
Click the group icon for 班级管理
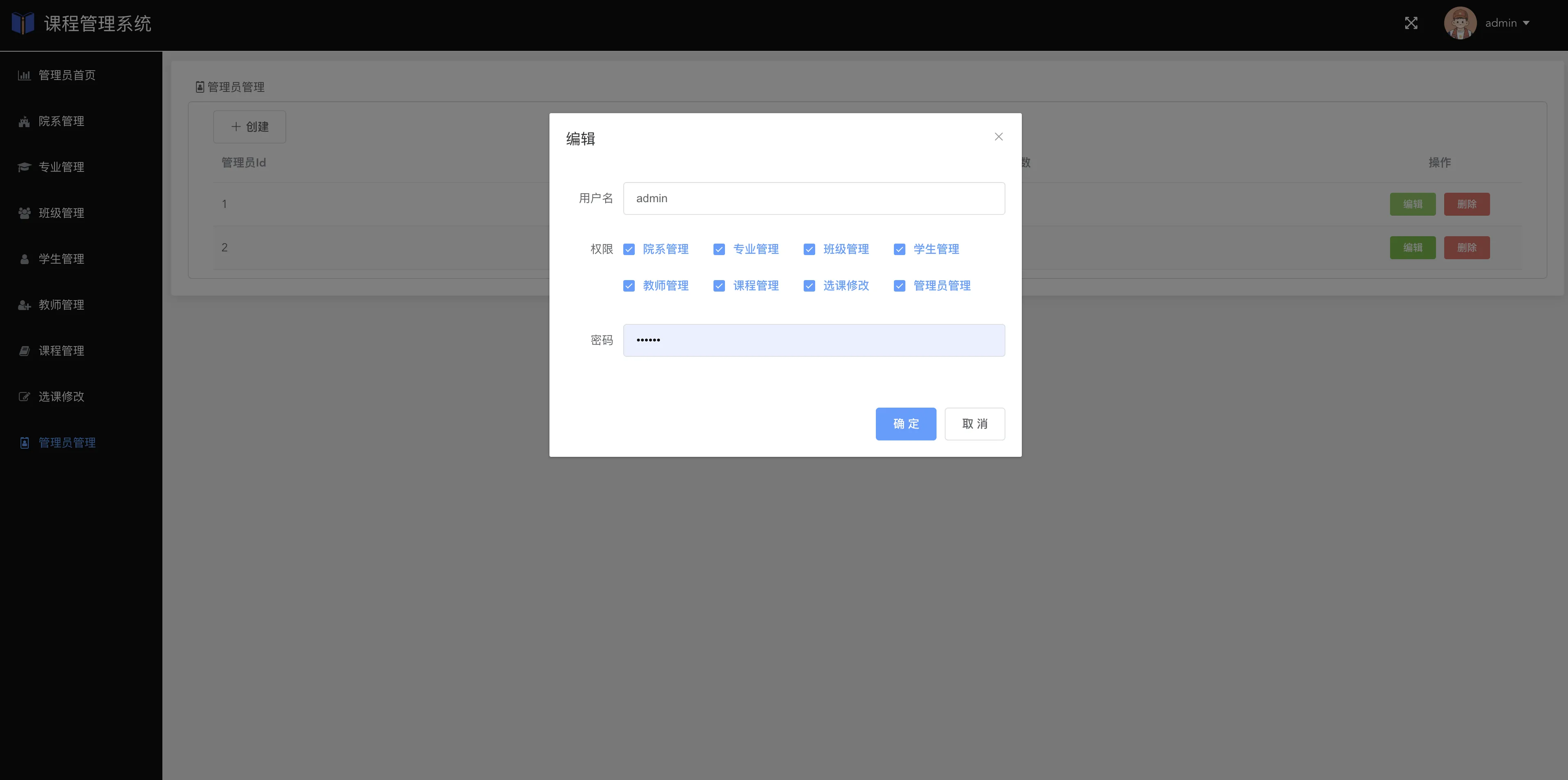[24, 213]
